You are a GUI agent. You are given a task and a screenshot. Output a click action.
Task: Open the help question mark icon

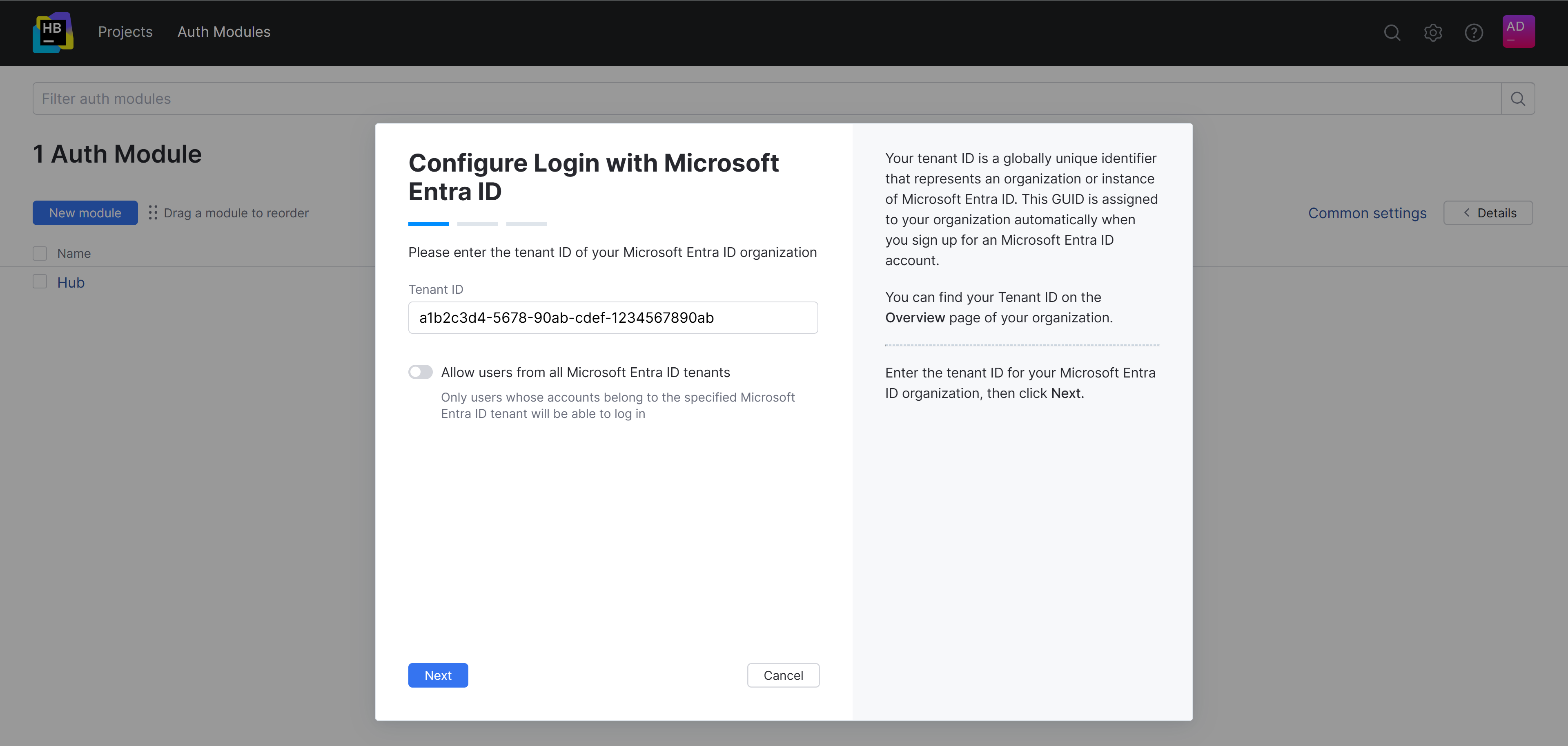coord(1474,33)
